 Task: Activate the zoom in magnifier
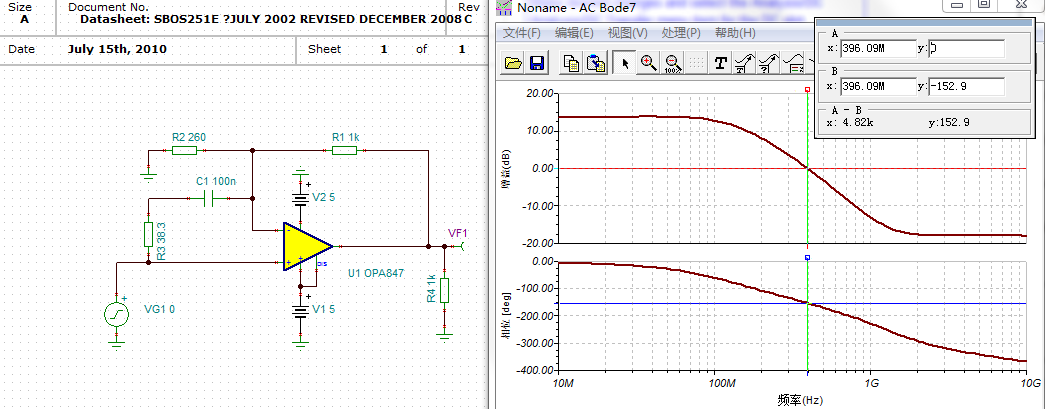point(648,63)
